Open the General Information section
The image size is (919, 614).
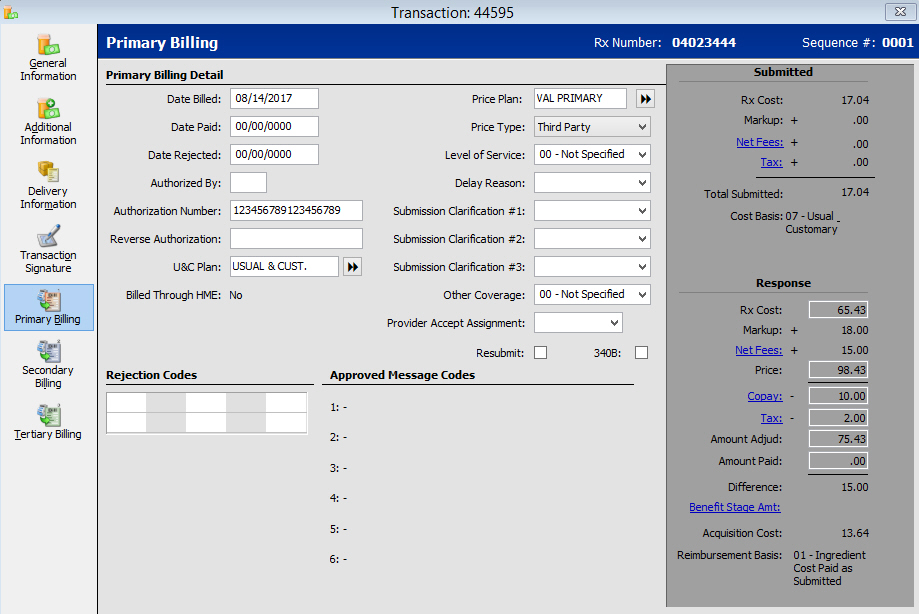(x=47, y=57)
